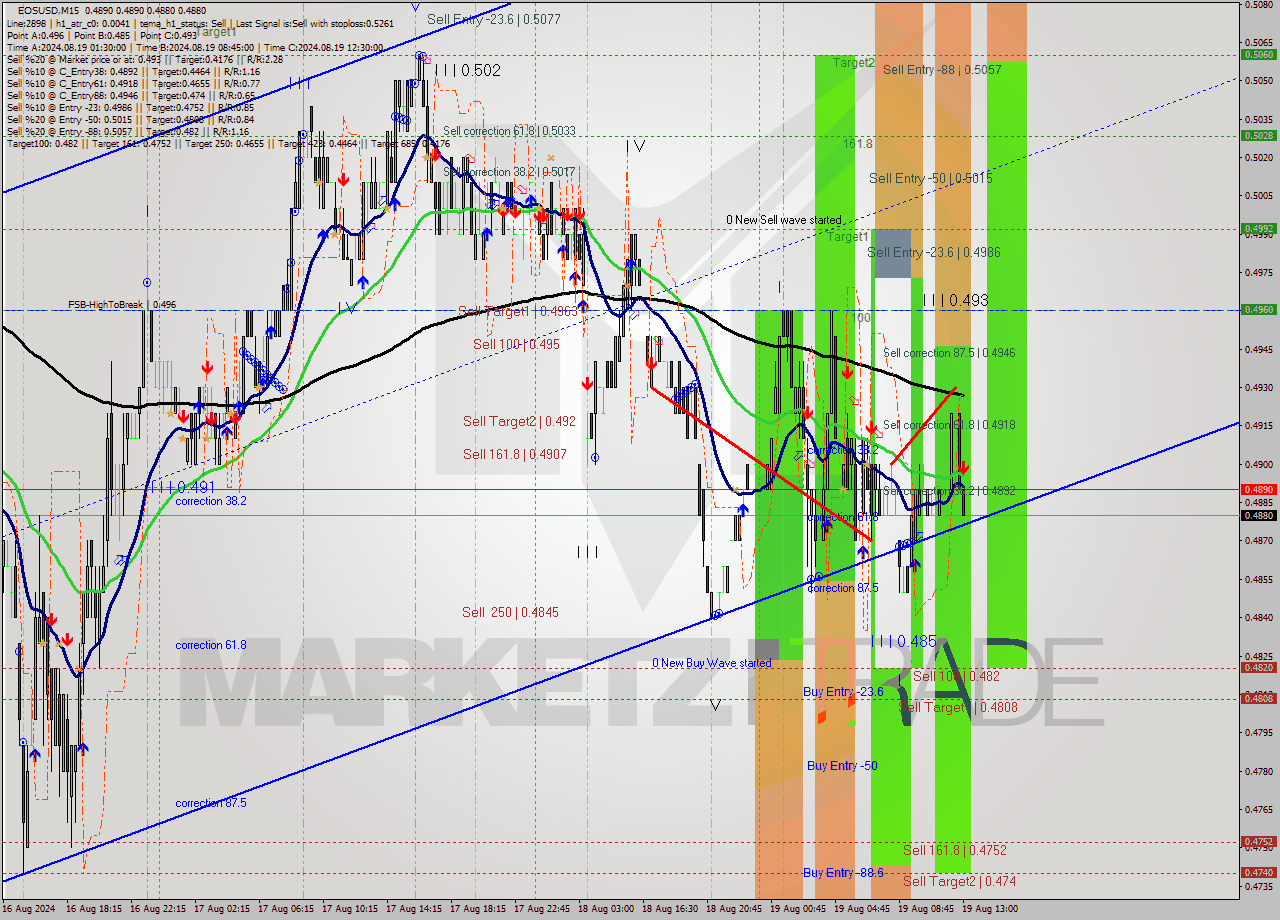Select the 'I I I 0.491' wave label
Image resolution: width=1280 pixels, height=920 pixels.
click(184, 486)
